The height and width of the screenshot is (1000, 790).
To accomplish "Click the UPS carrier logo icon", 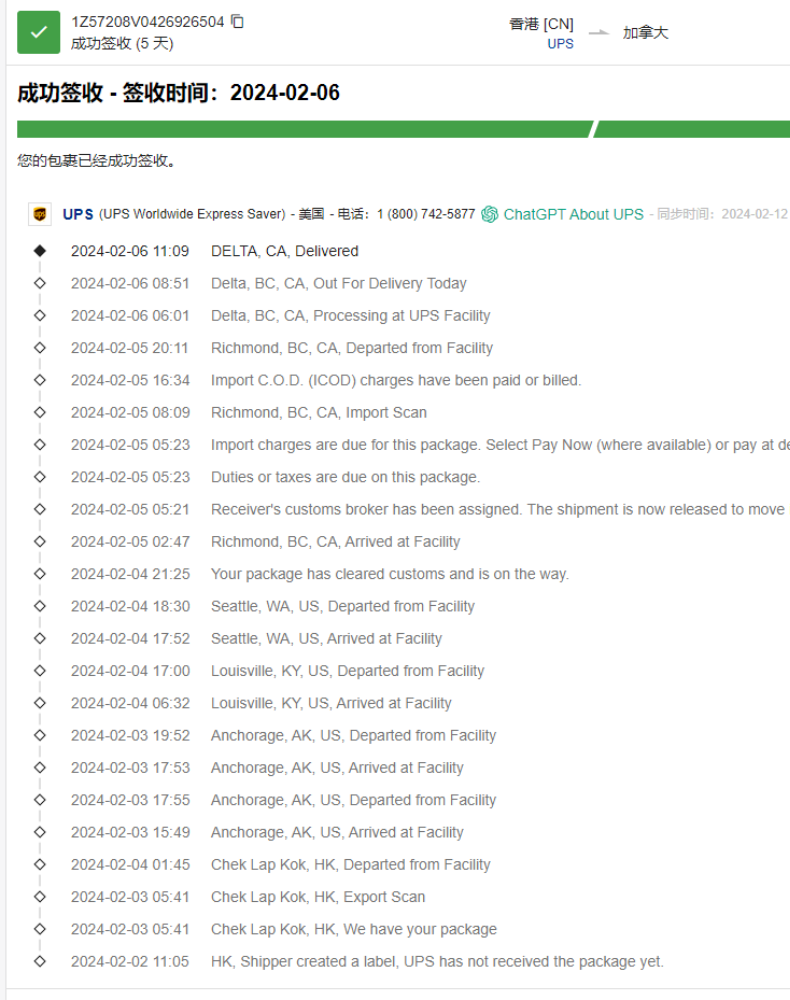I will 40,214.
